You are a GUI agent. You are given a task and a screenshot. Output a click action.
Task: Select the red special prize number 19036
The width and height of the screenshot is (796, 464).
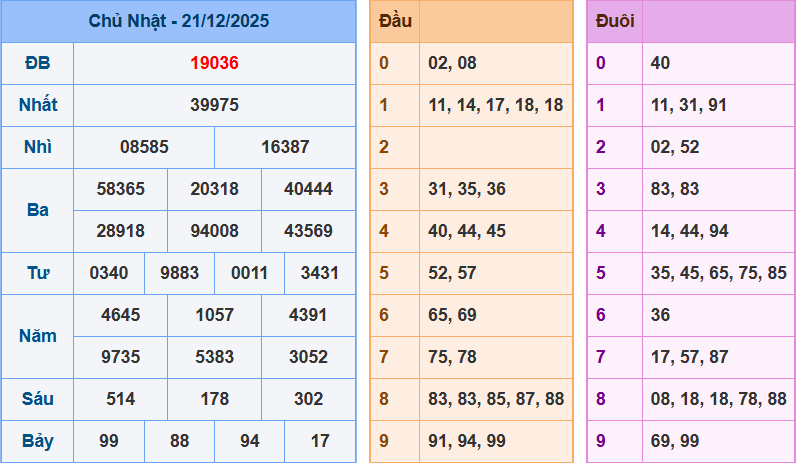214,63
